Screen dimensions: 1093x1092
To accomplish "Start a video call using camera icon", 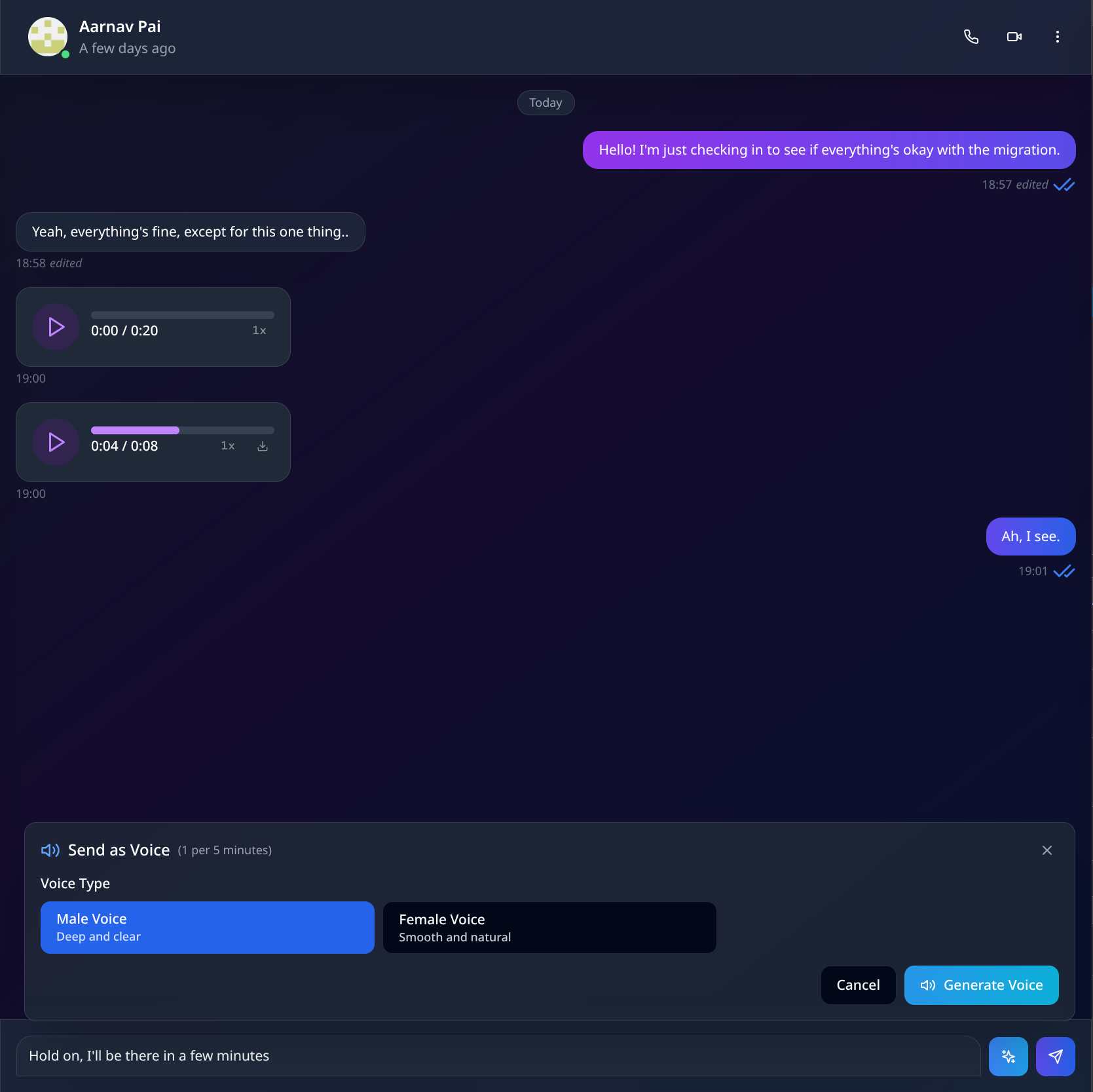I will [x=1014, y=37].
